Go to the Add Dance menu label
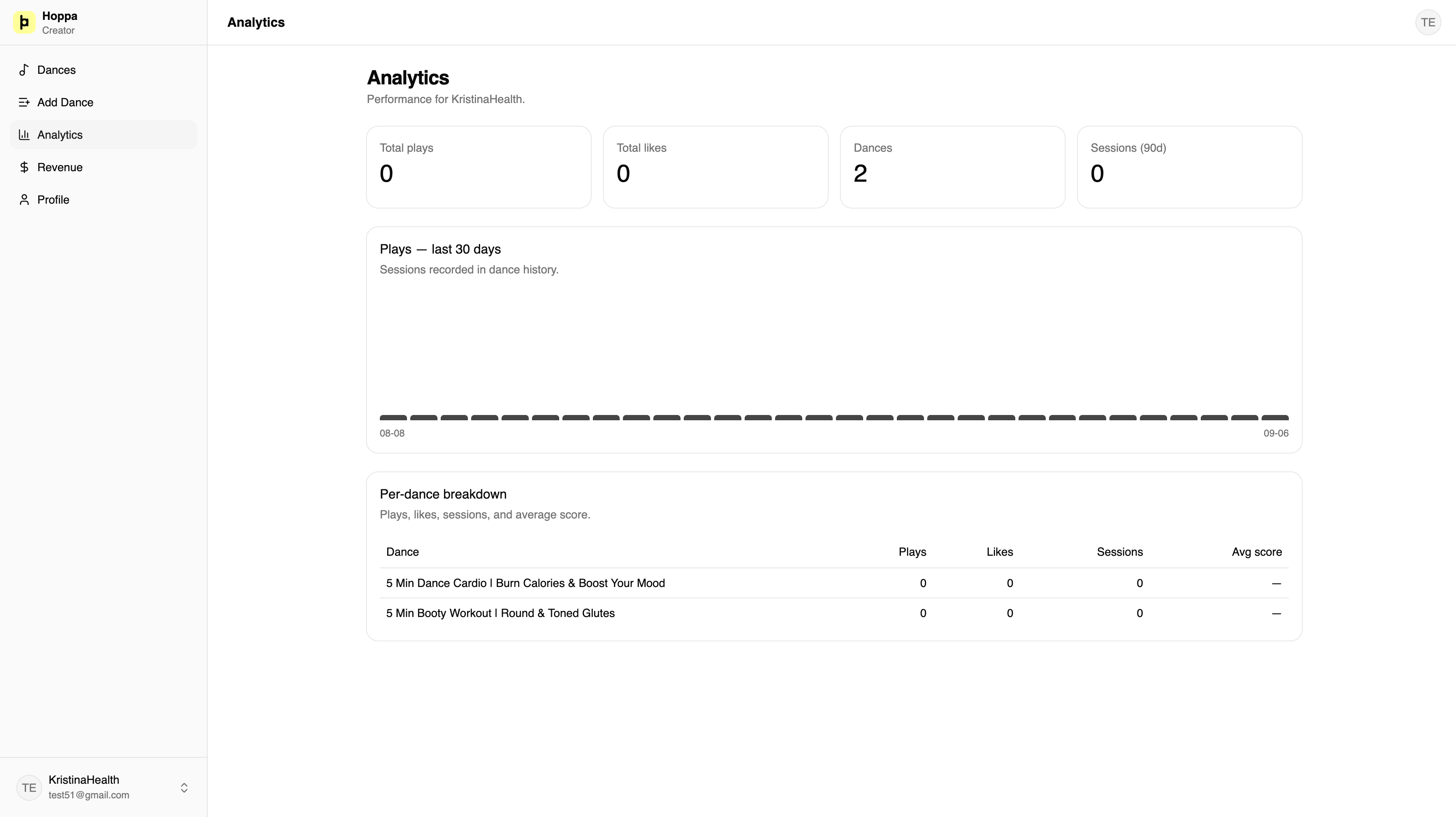The width and height of the screenshot is (1456, 817). point(66,102)
